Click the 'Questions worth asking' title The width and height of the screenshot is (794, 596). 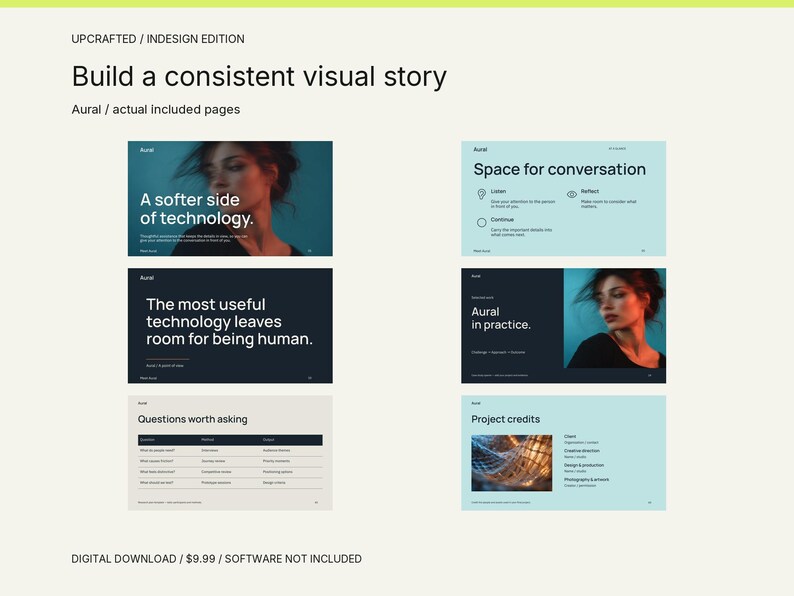[x=192, y=419]
